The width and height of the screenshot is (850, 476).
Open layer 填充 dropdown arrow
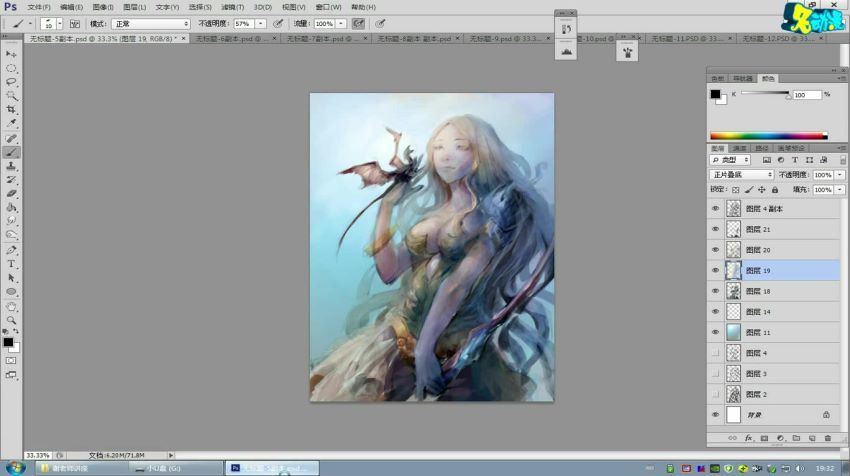(x=840, y=190)
